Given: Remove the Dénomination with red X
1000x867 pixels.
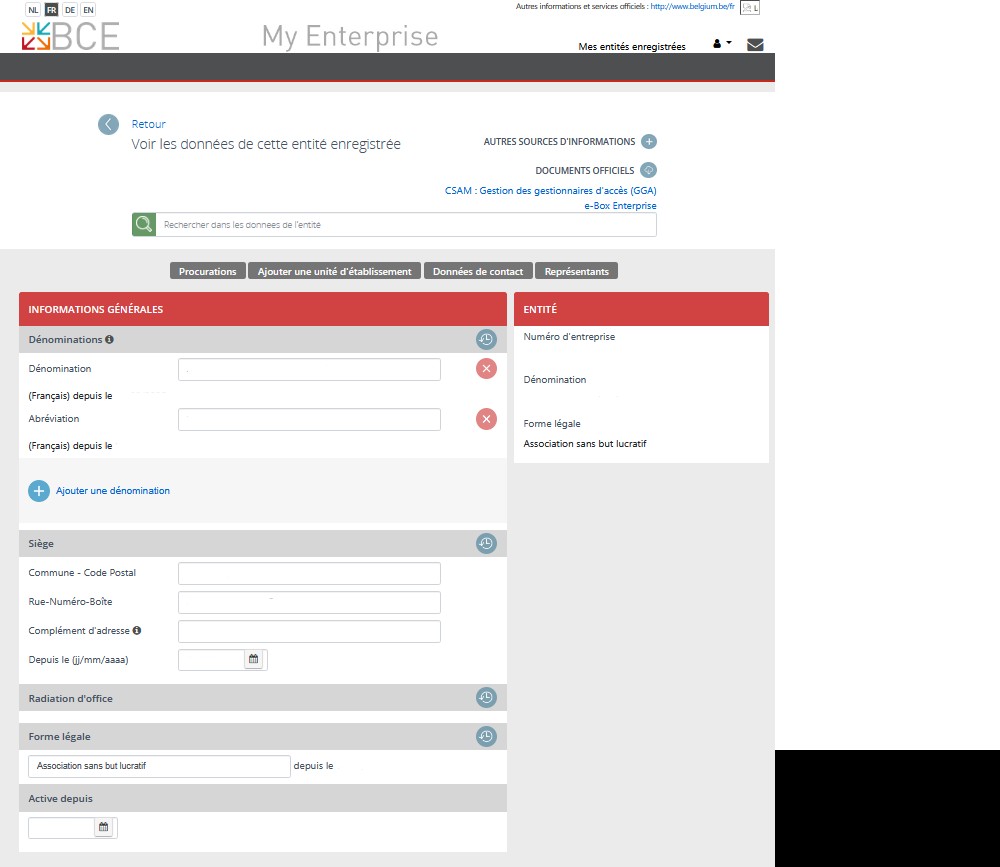Looking at the screenshot, I should click(x=486, y=369).
